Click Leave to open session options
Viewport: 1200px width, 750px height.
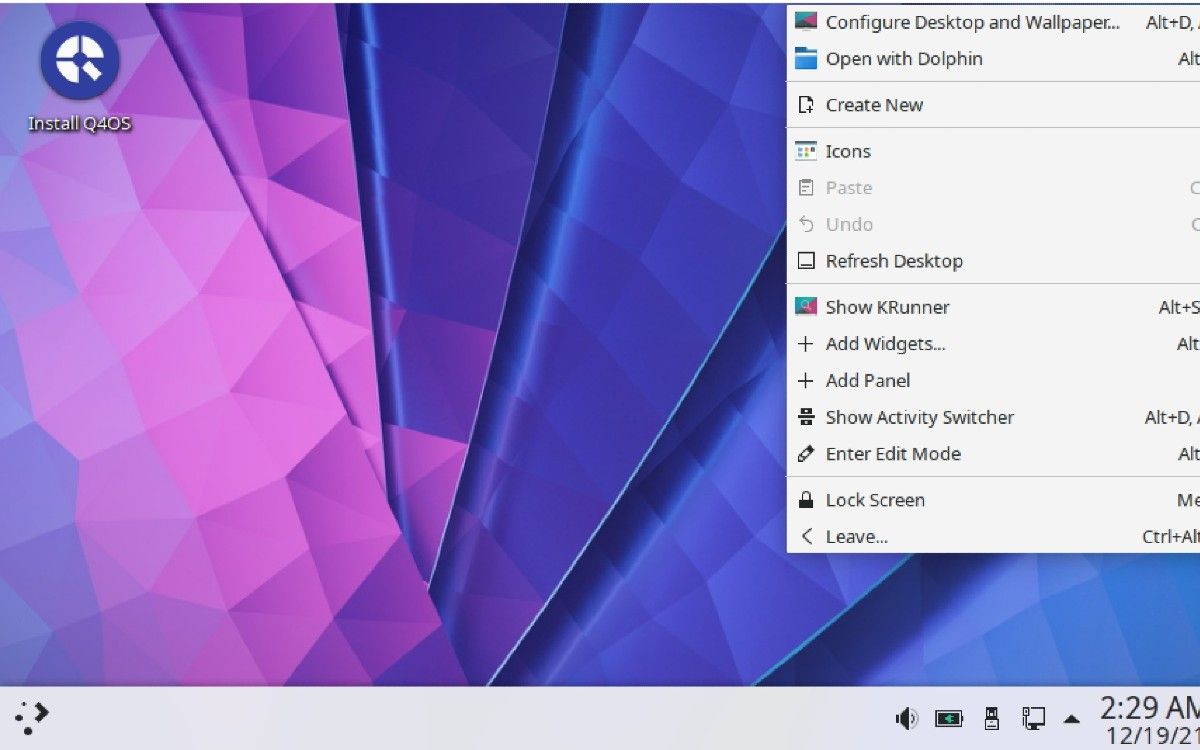point(858,536)
